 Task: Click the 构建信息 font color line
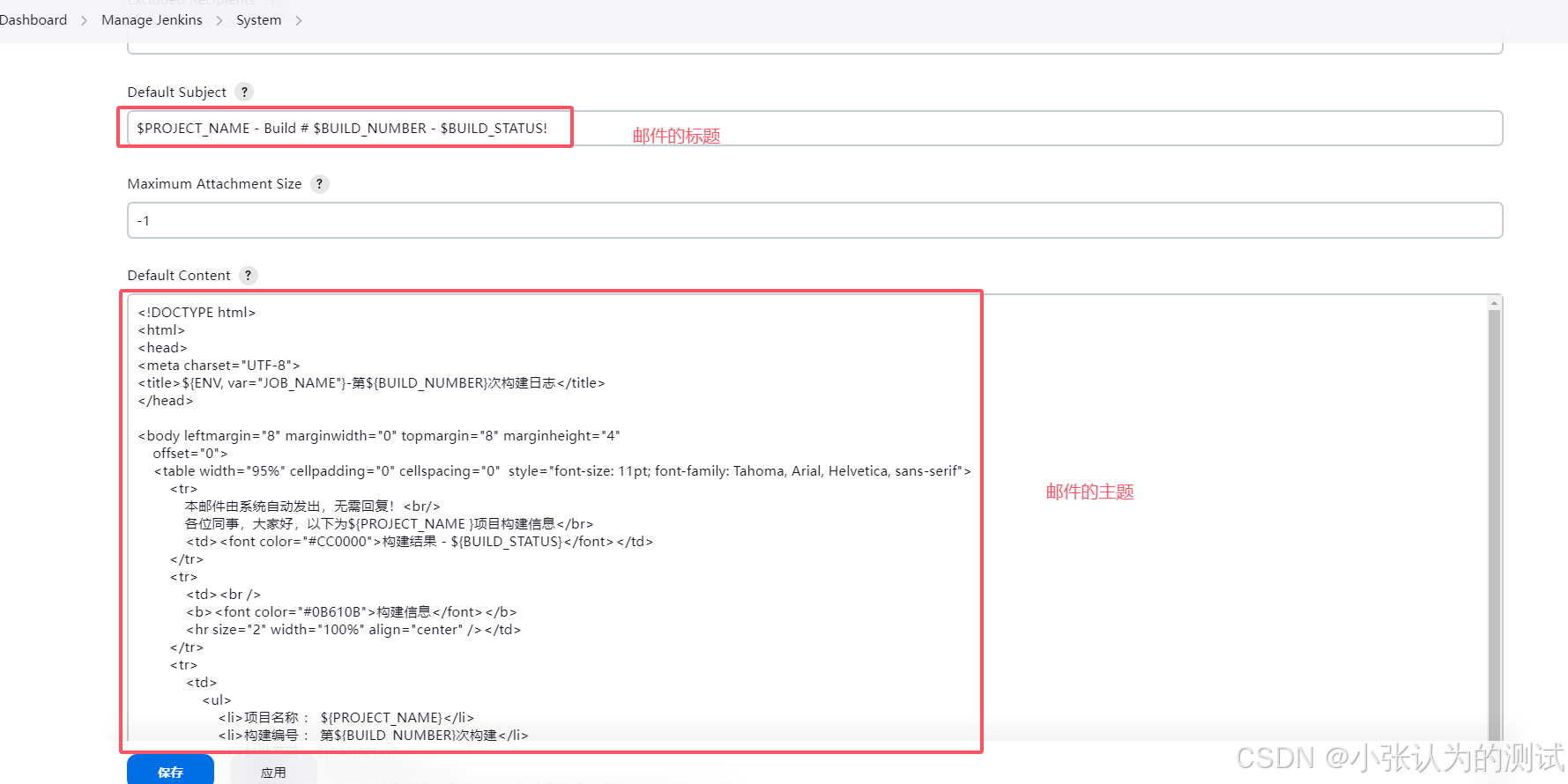point(351,611)
